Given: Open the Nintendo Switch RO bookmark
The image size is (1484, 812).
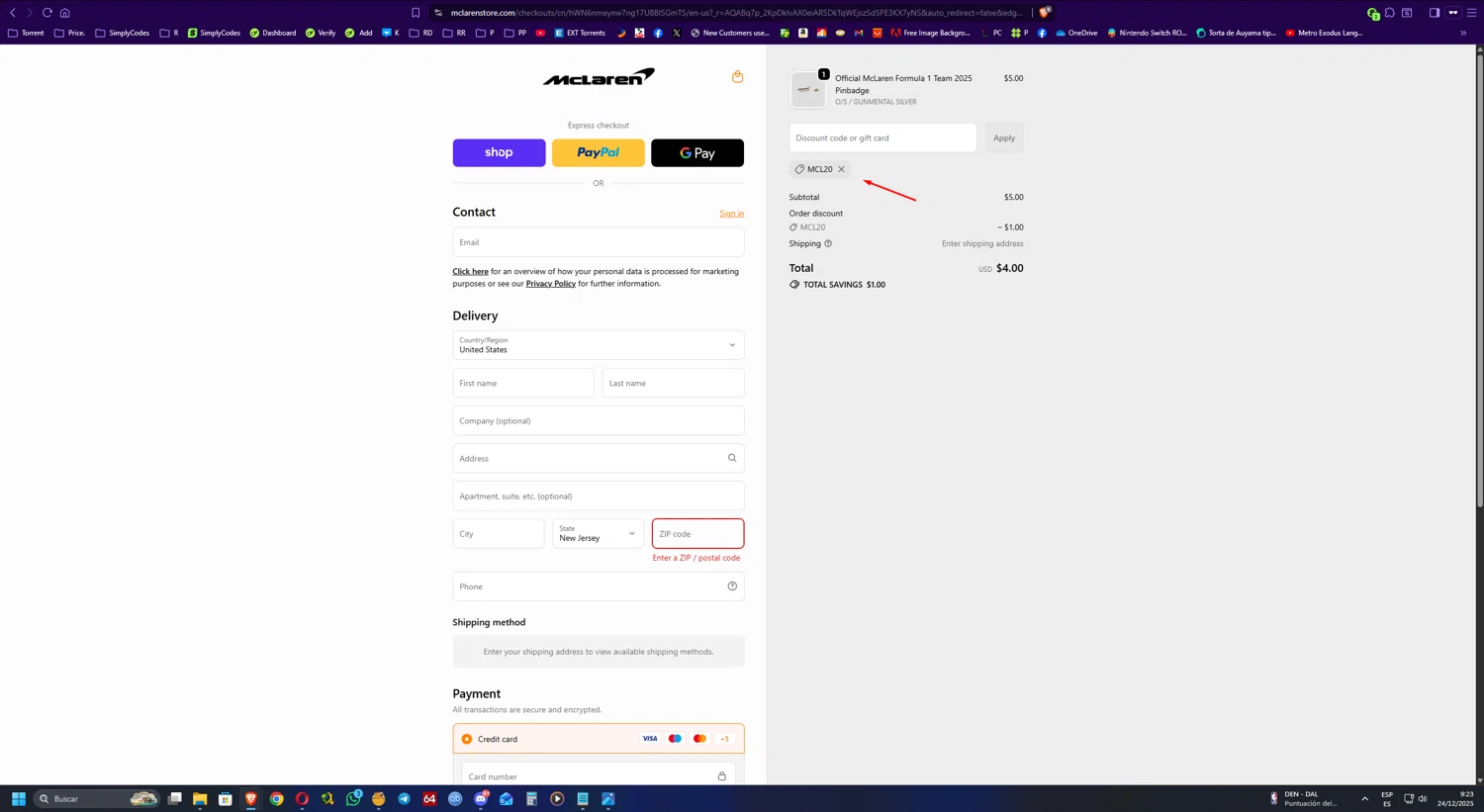Looking at the screenshot, I should (x=1148, y=33).
